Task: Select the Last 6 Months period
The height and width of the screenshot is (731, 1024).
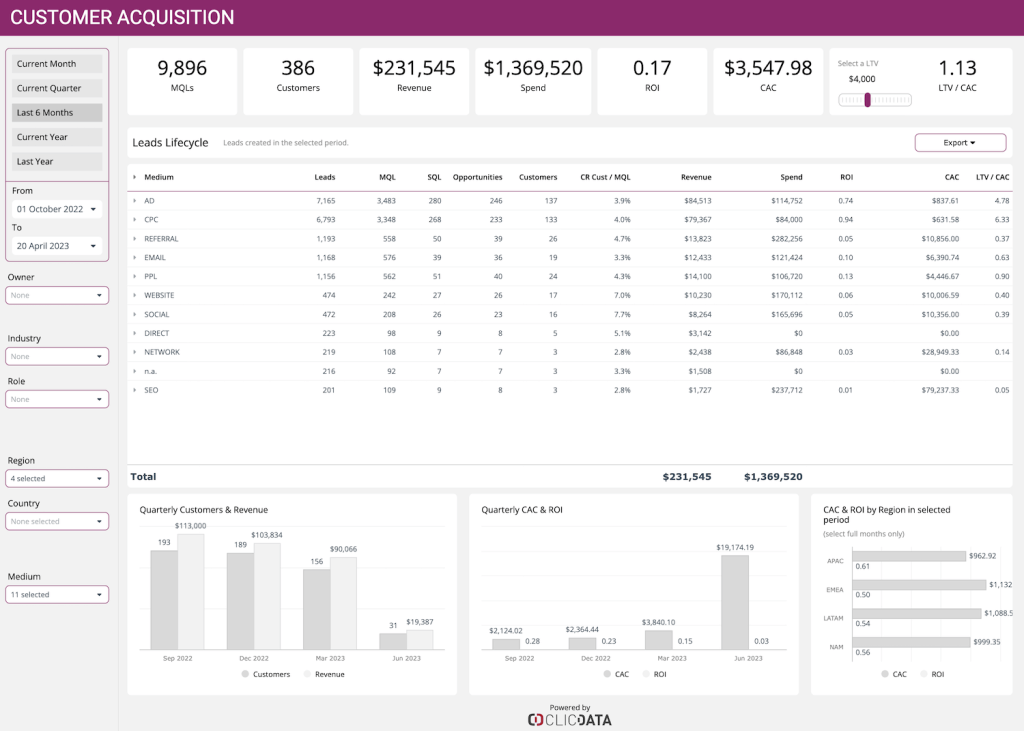Action: coord(57,112)
